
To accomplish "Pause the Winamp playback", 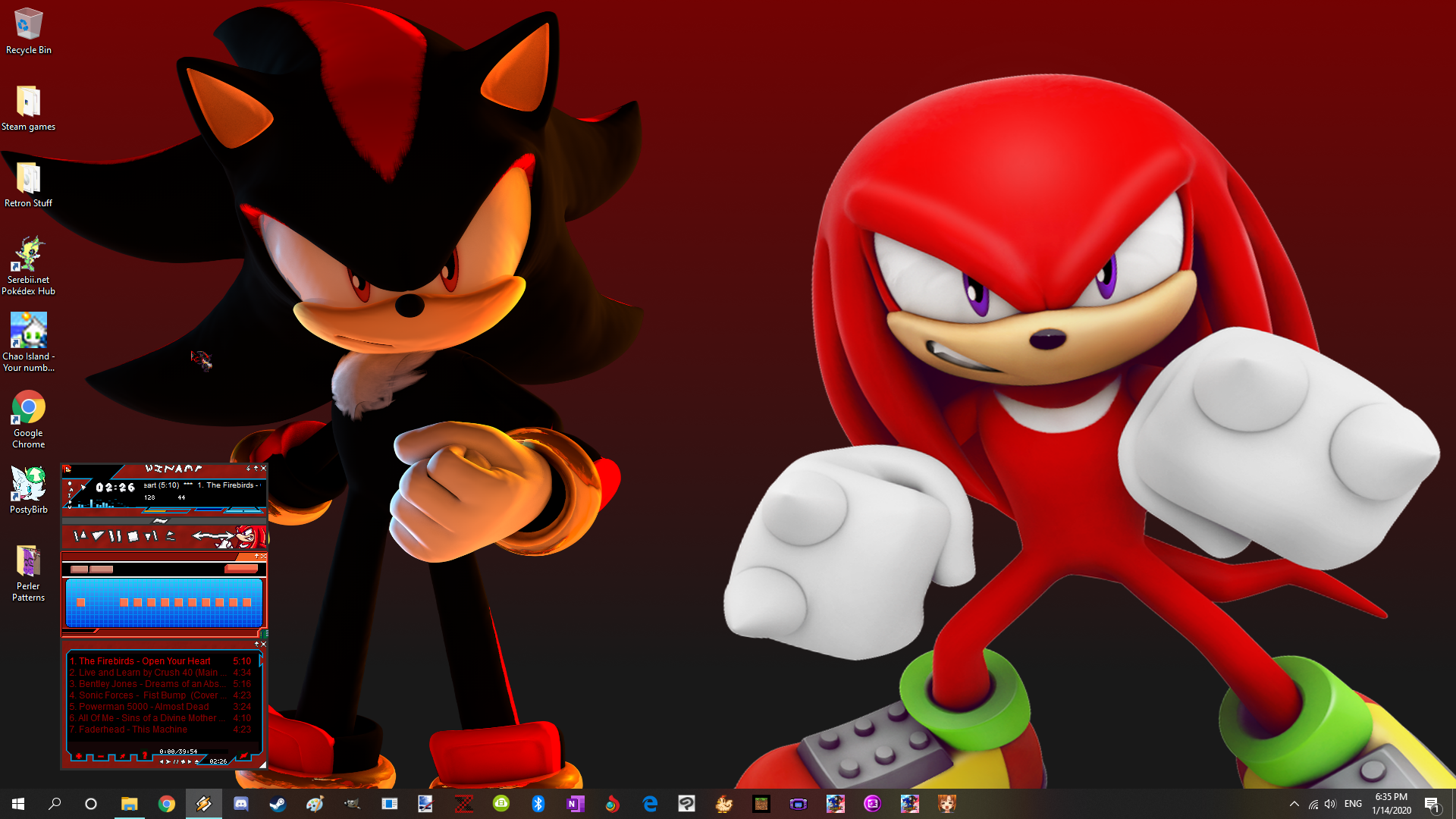I will 115,536.
